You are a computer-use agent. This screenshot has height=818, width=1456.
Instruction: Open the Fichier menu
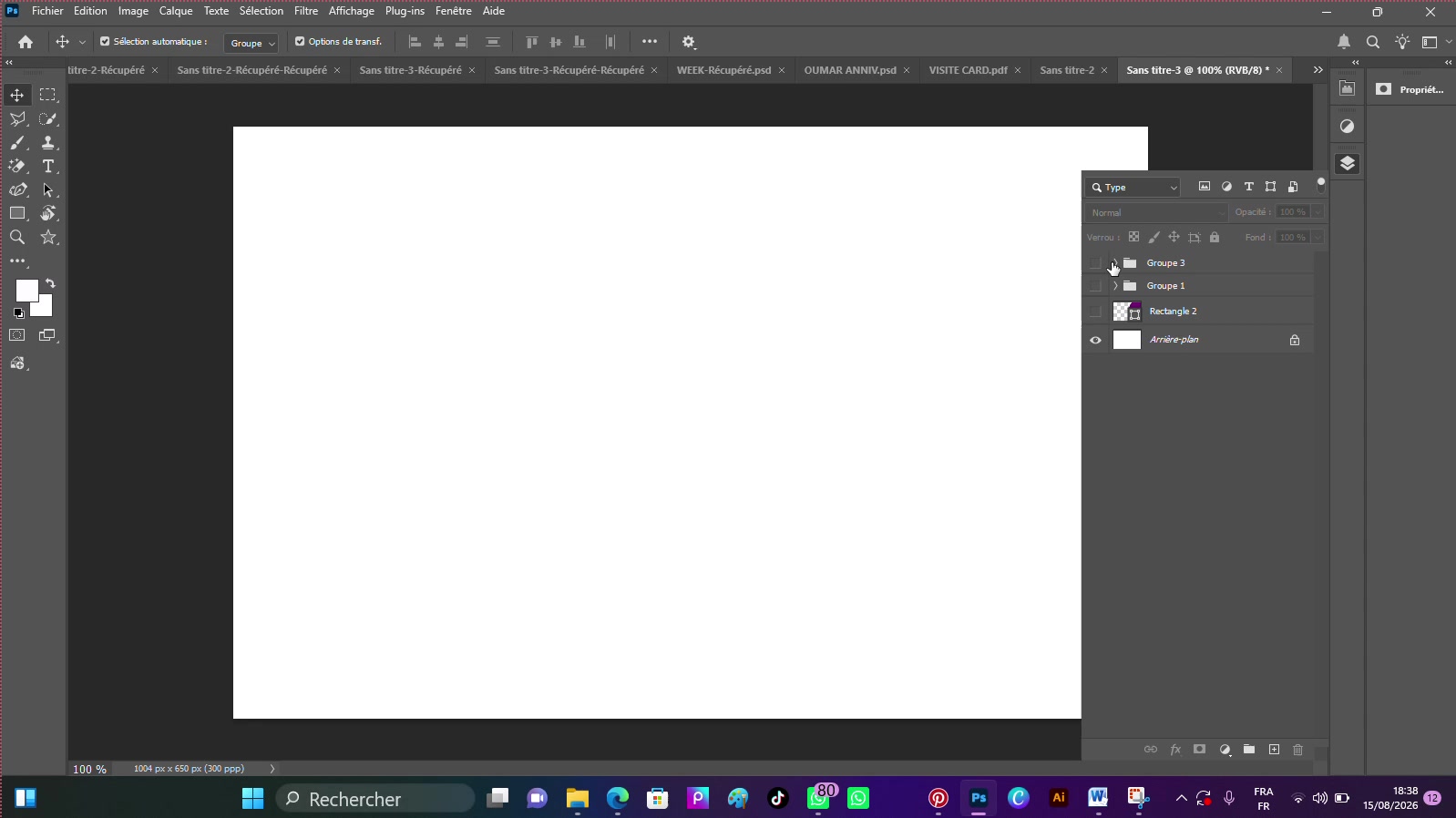47,11
